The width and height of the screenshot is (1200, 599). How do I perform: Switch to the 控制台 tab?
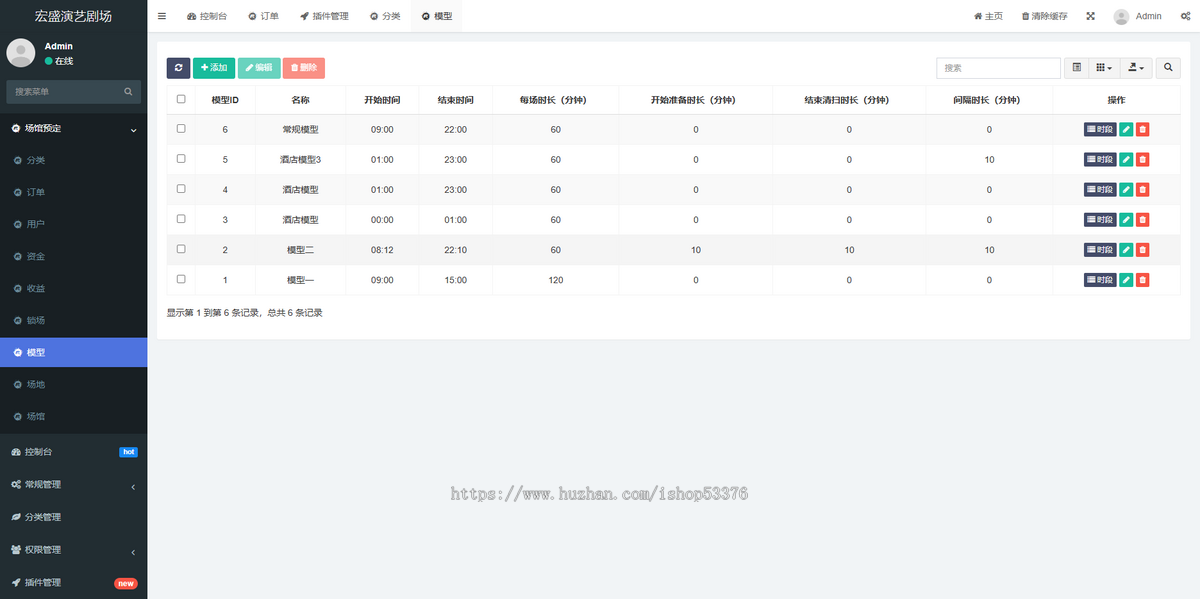[x=207, y=16]
